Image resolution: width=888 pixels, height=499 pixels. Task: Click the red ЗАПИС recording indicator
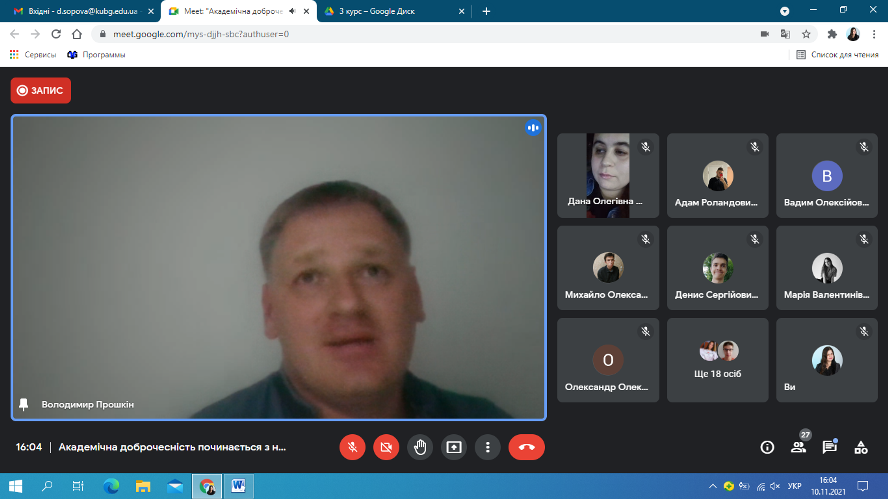pyautogui.click(x=41, y=91)
